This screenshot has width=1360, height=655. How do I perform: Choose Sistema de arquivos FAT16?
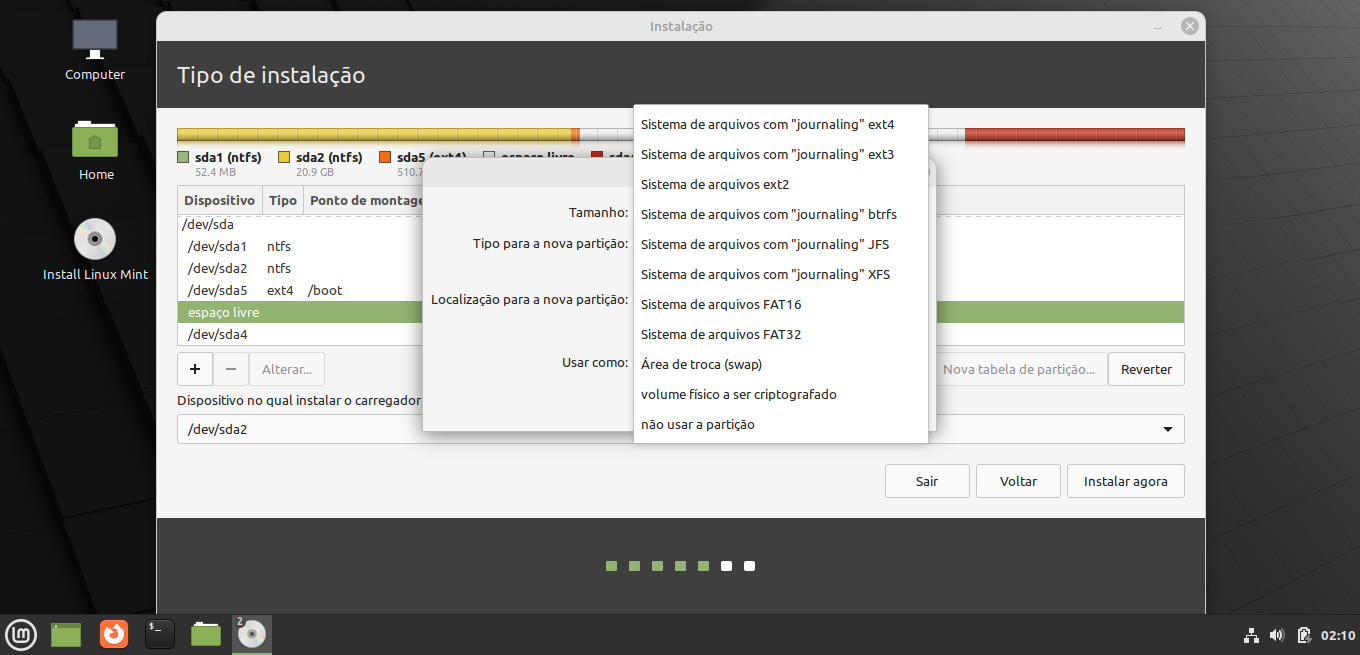coord(780,305)
